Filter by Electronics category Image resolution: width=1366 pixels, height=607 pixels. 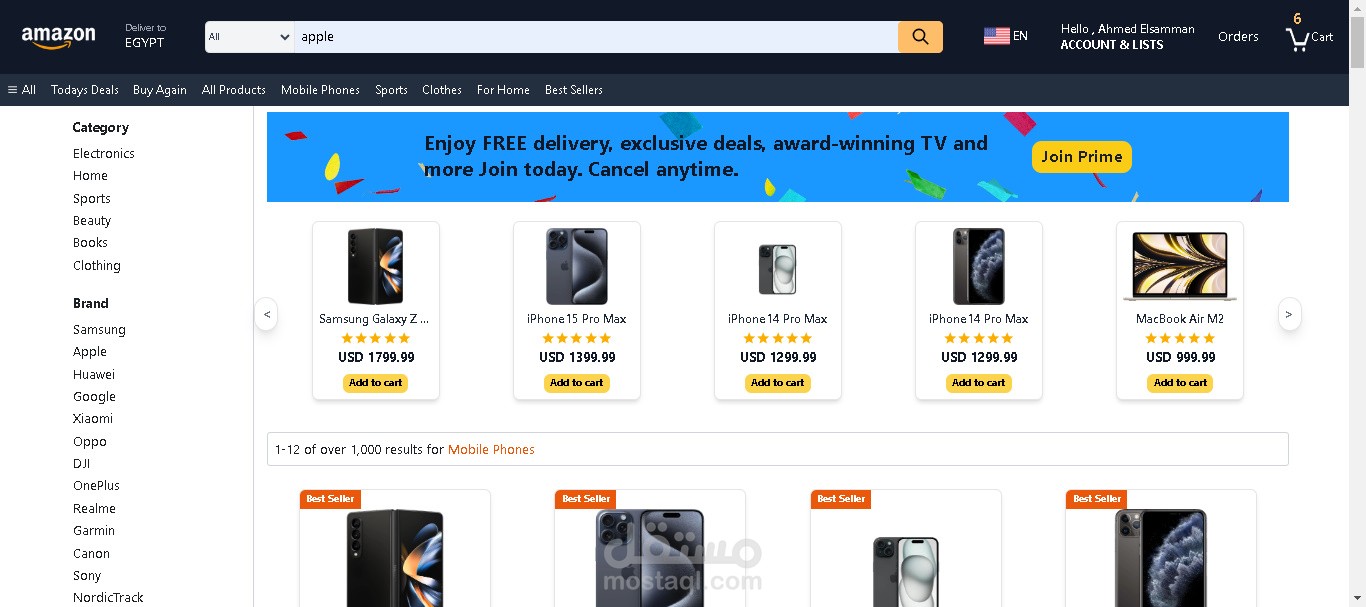coord(104,154)
